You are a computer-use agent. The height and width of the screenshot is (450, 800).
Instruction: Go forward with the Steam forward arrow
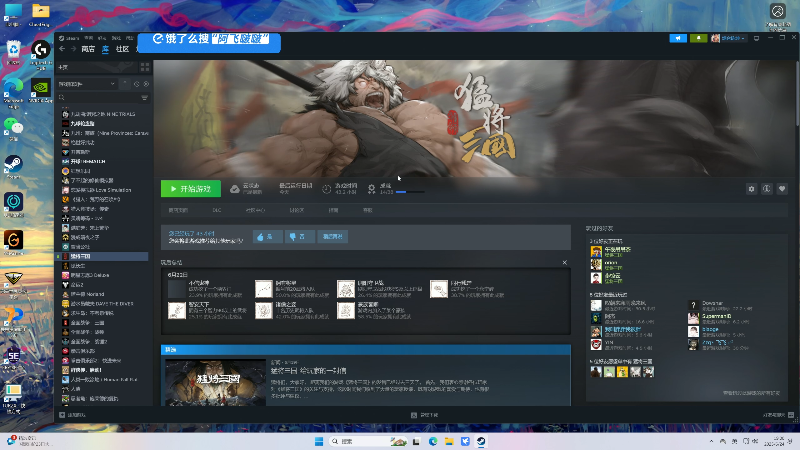[x=73, y=49]
